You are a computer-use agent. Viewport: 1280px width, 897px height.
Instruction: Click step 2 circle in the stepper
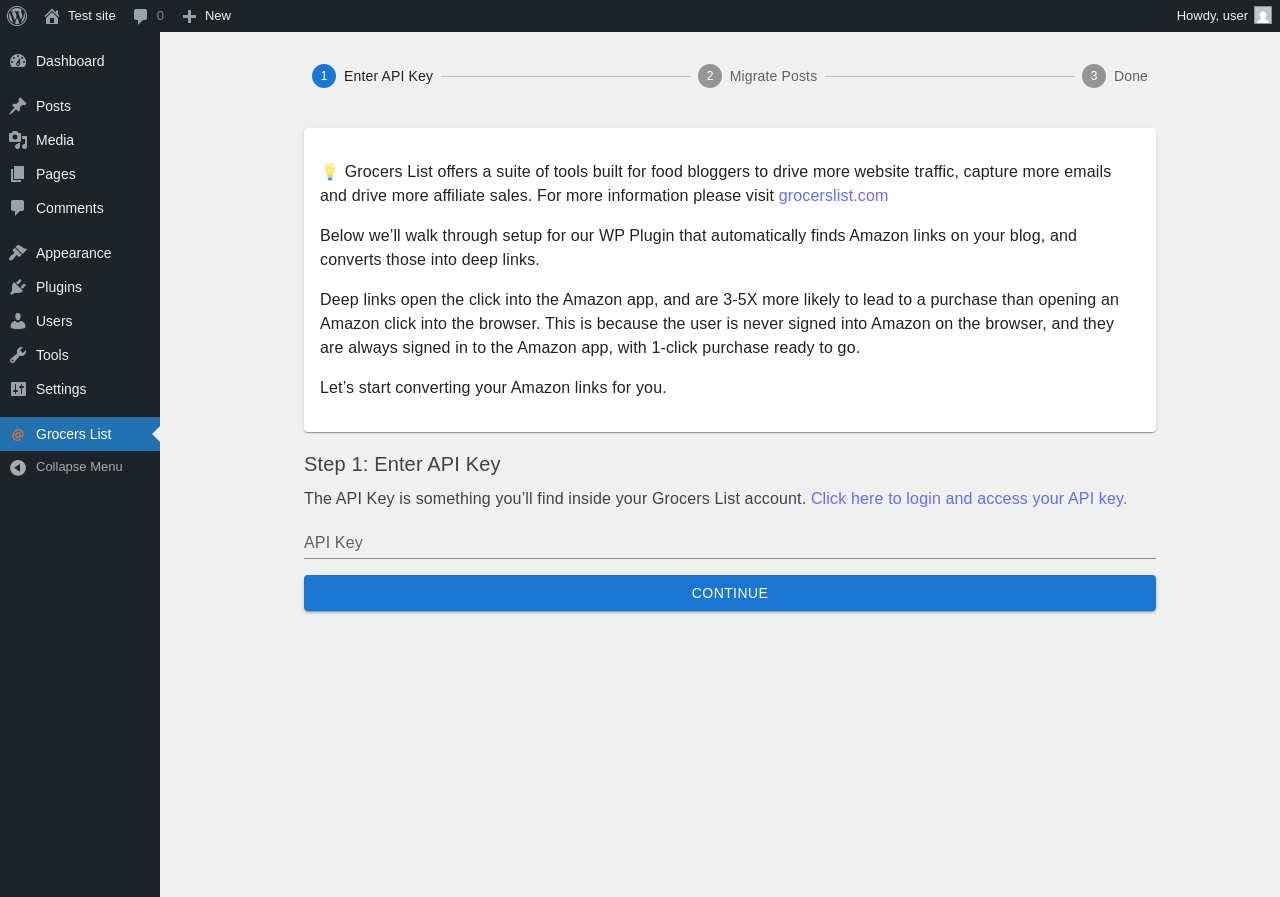click(x=710, y=76)
